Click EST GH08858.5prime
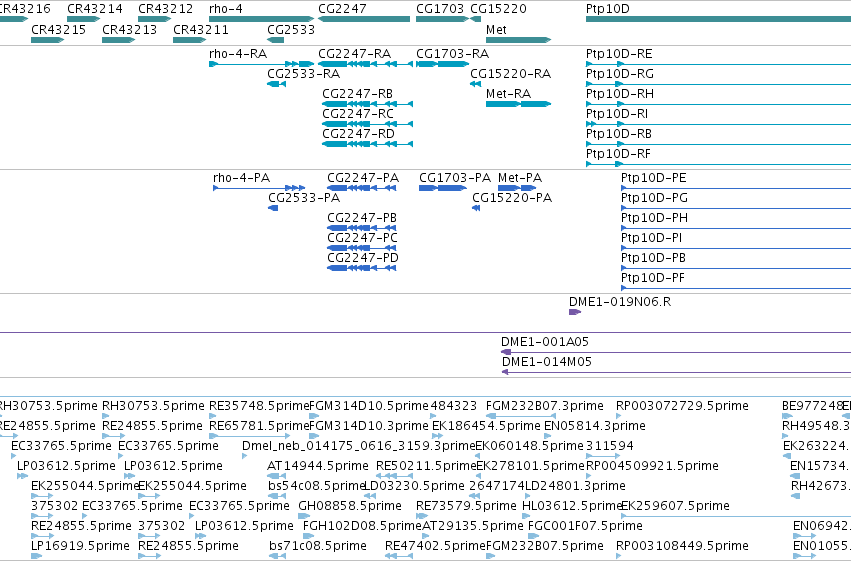 (x=350, y=506)
